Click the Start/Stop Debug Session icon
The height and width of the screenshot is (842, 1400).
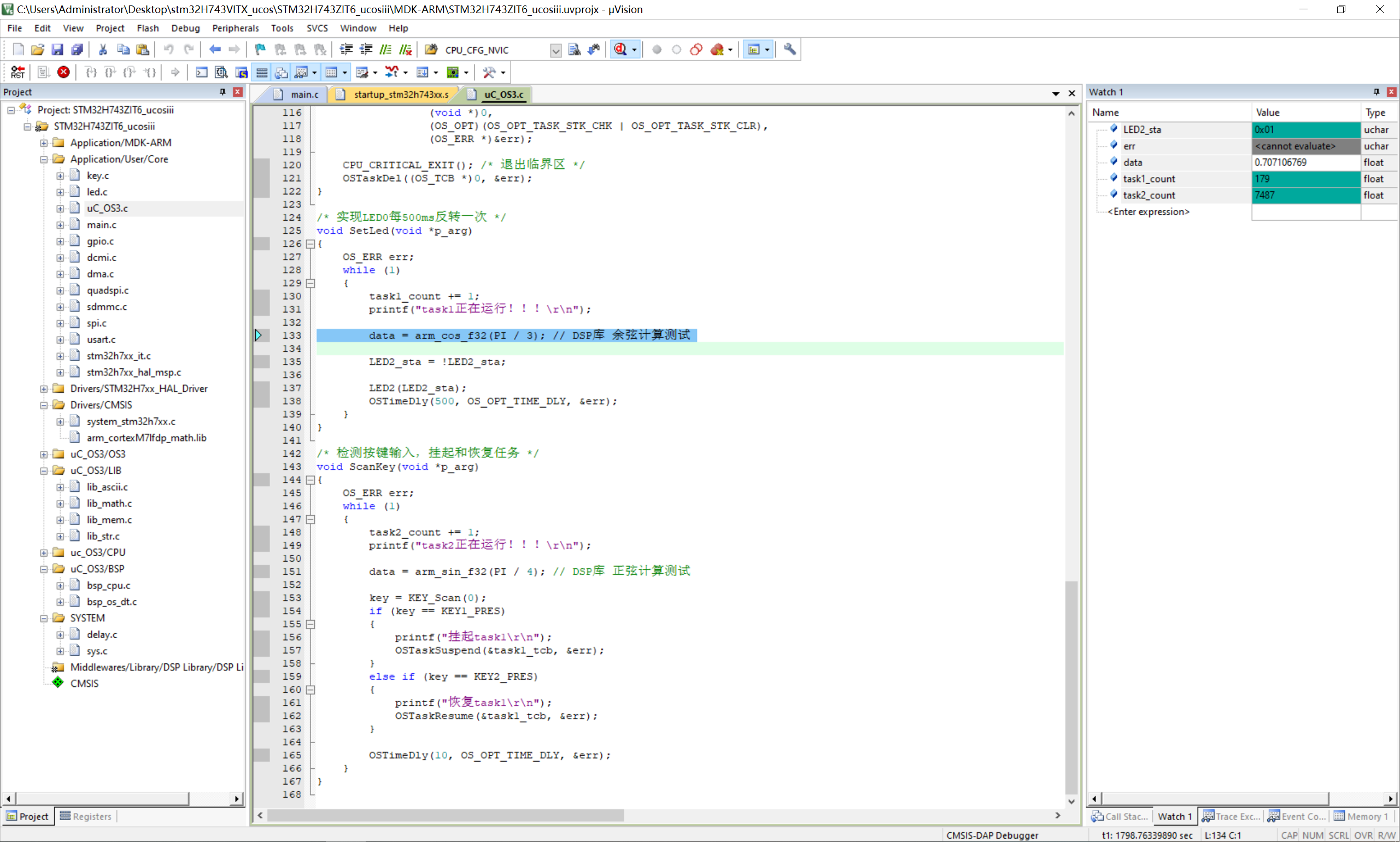point(620,50)
